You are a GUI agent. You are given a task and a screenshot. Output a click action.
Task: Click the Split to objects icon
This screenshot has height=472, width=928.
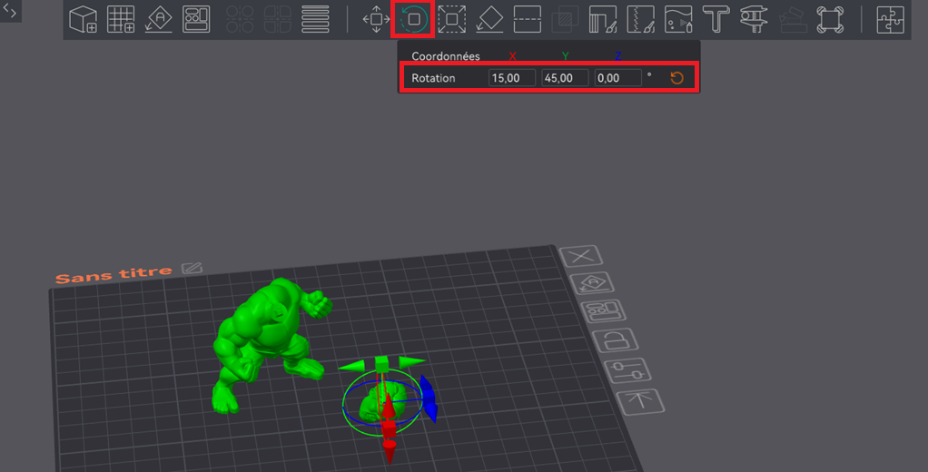click(240, 20)
